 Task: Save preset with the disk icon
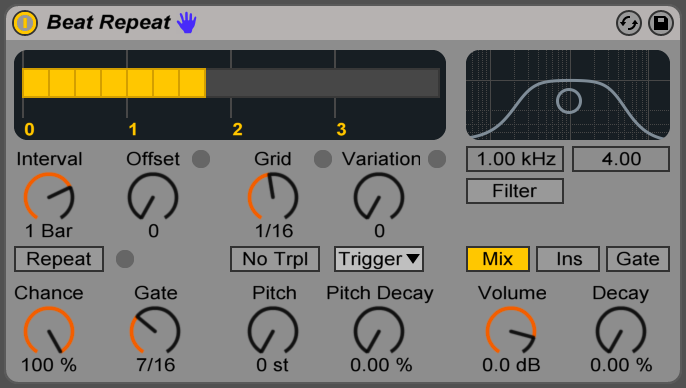click(x=661, y=23)
